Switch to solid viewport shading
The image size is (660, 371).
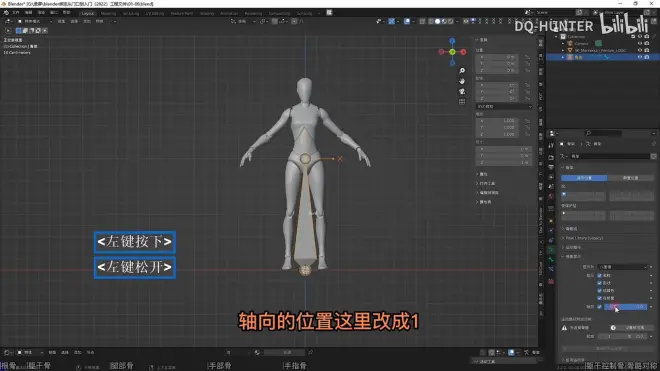(437, 21)
